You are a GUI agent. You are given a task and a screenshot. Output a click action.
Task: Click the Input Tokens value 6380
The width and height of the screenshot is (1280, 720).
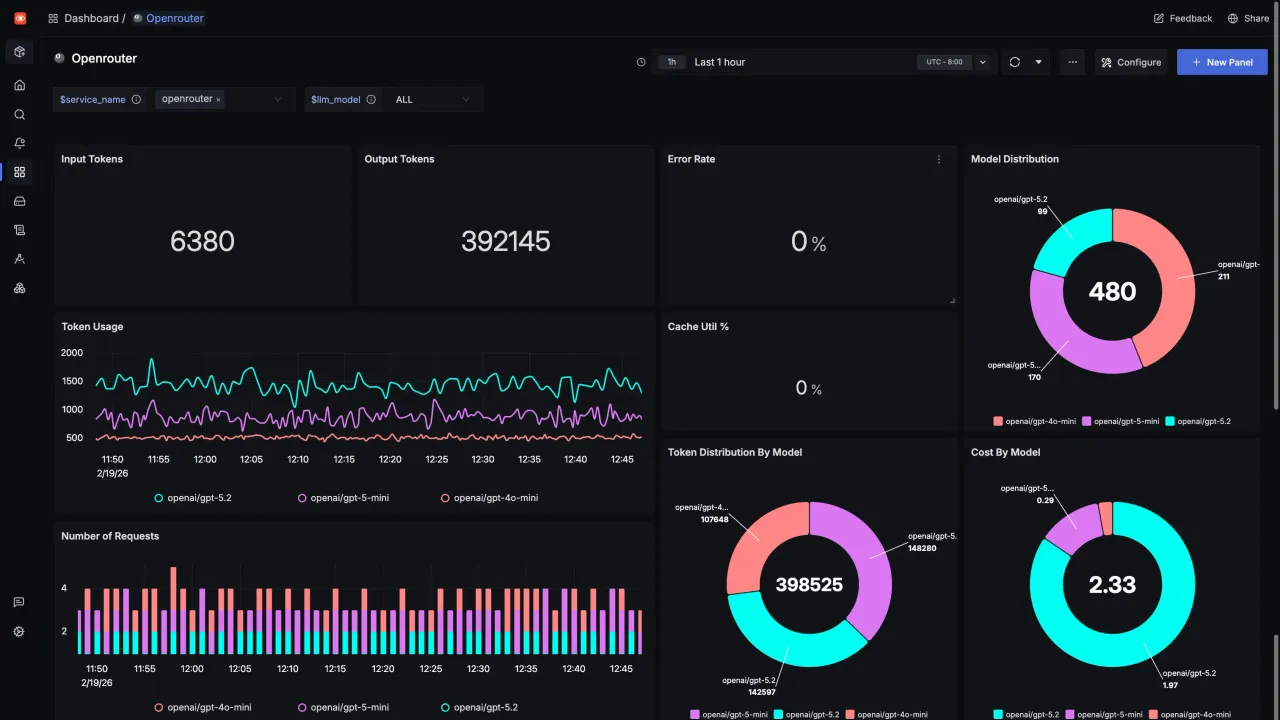point(202,241)
